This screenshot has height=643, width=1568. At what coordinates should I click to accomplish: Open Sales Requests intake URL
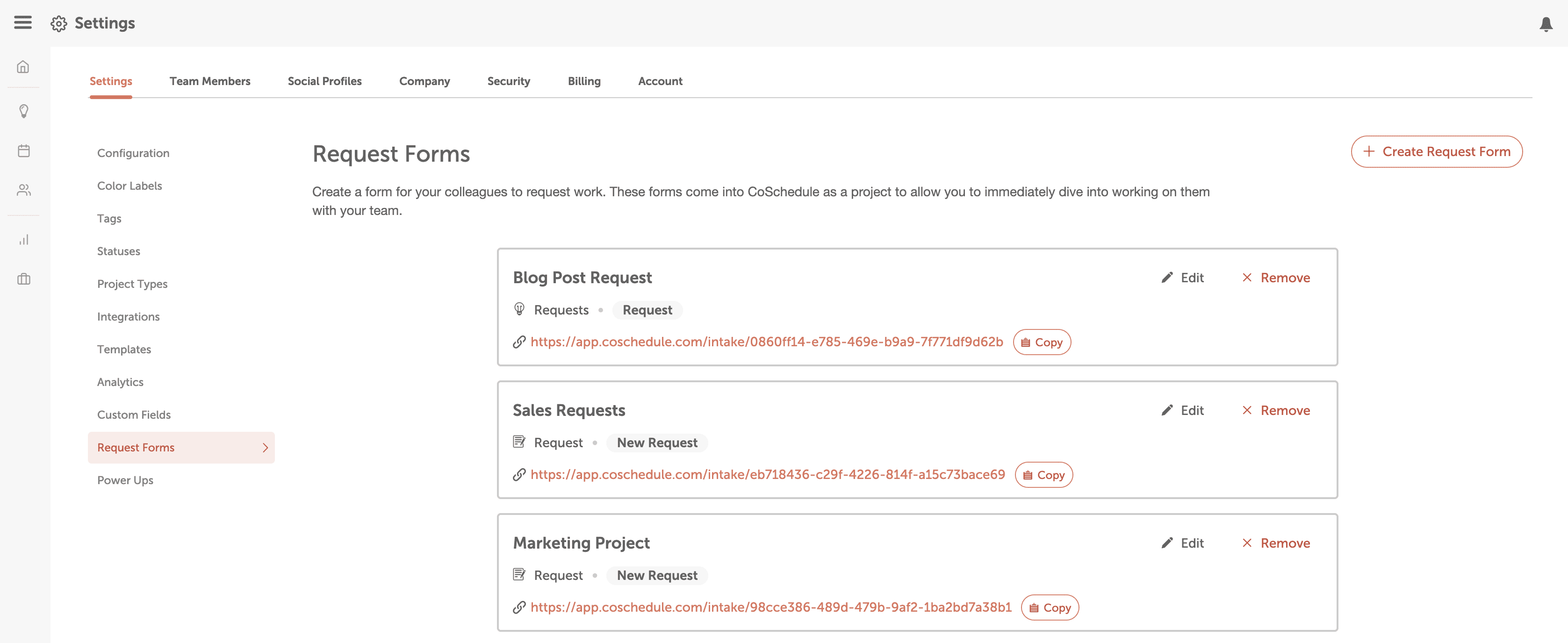point(767,475)
